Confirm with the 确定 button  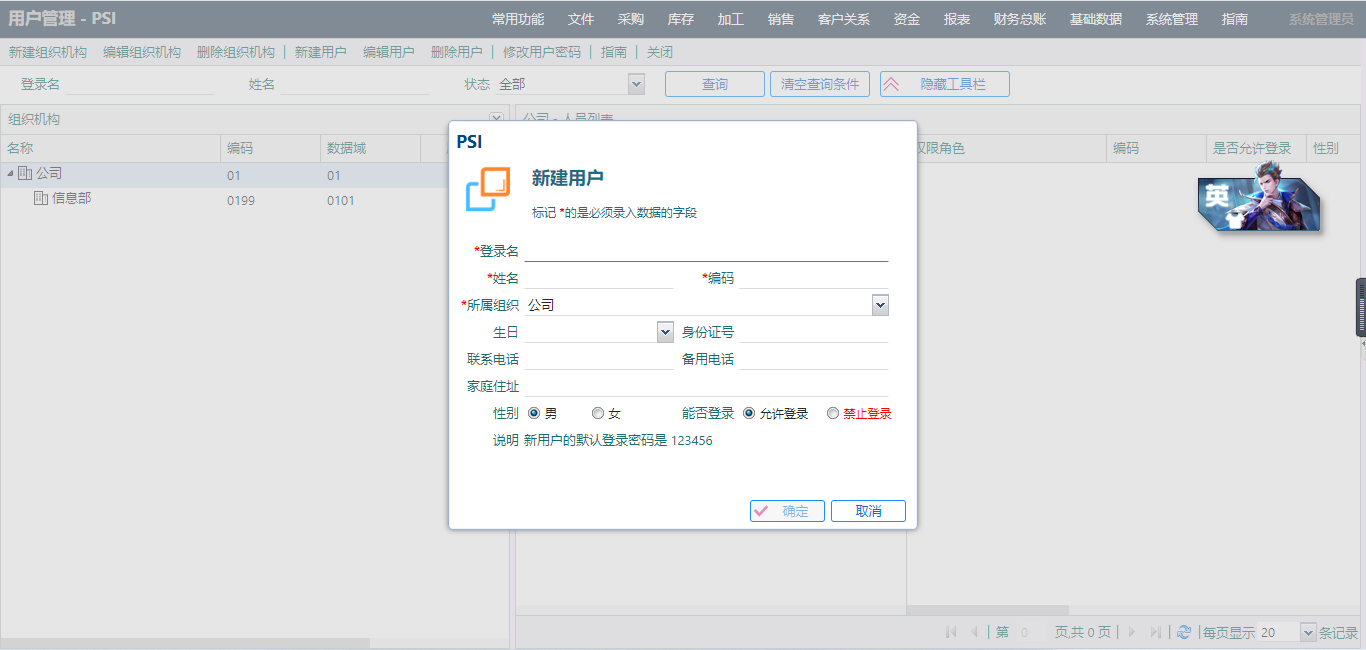coord(787,511)
